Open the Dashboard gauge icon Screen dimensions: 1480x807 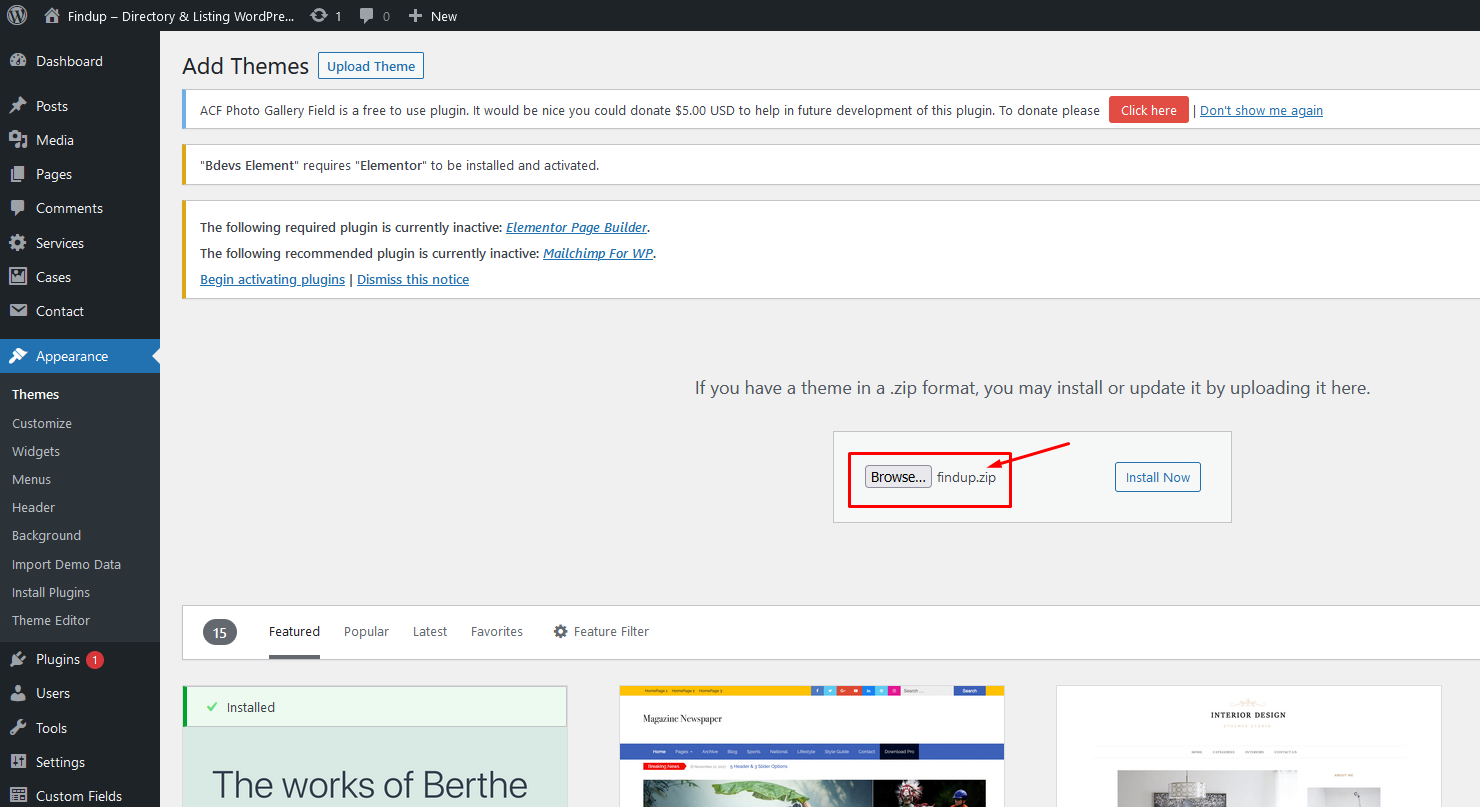tap(18, 61)
